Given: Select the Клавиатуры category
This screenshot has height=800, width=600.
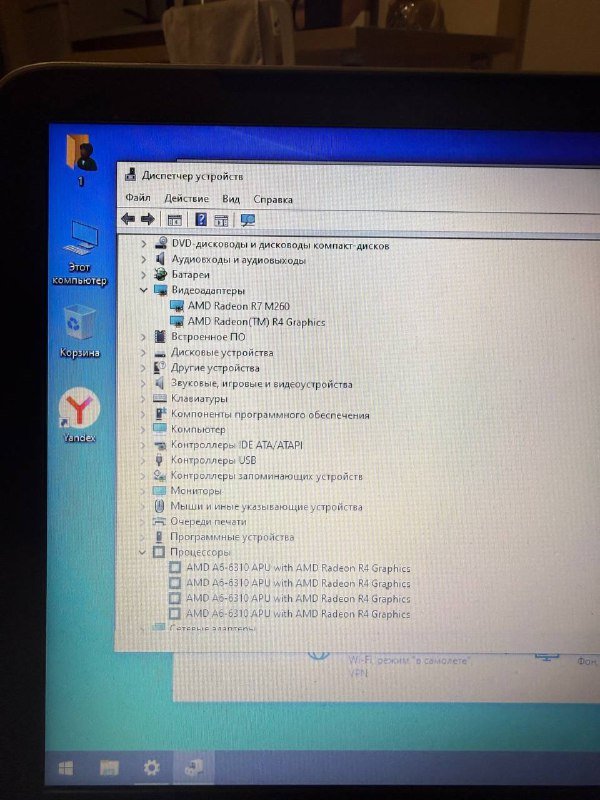Looking at the screenshot, I should (x=199, y=398).
